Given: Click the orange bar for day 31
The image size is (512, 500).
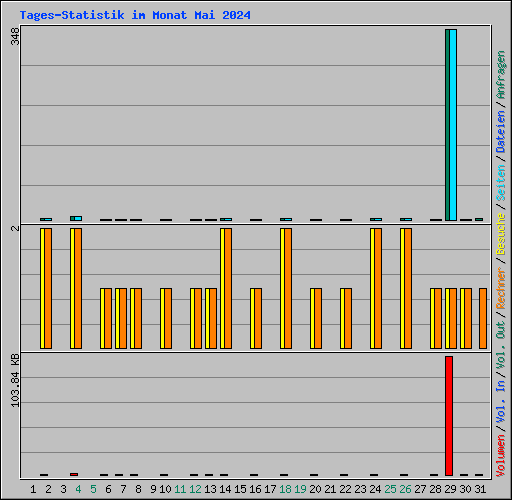Looking at the screenshot, I should pos(483,318).
